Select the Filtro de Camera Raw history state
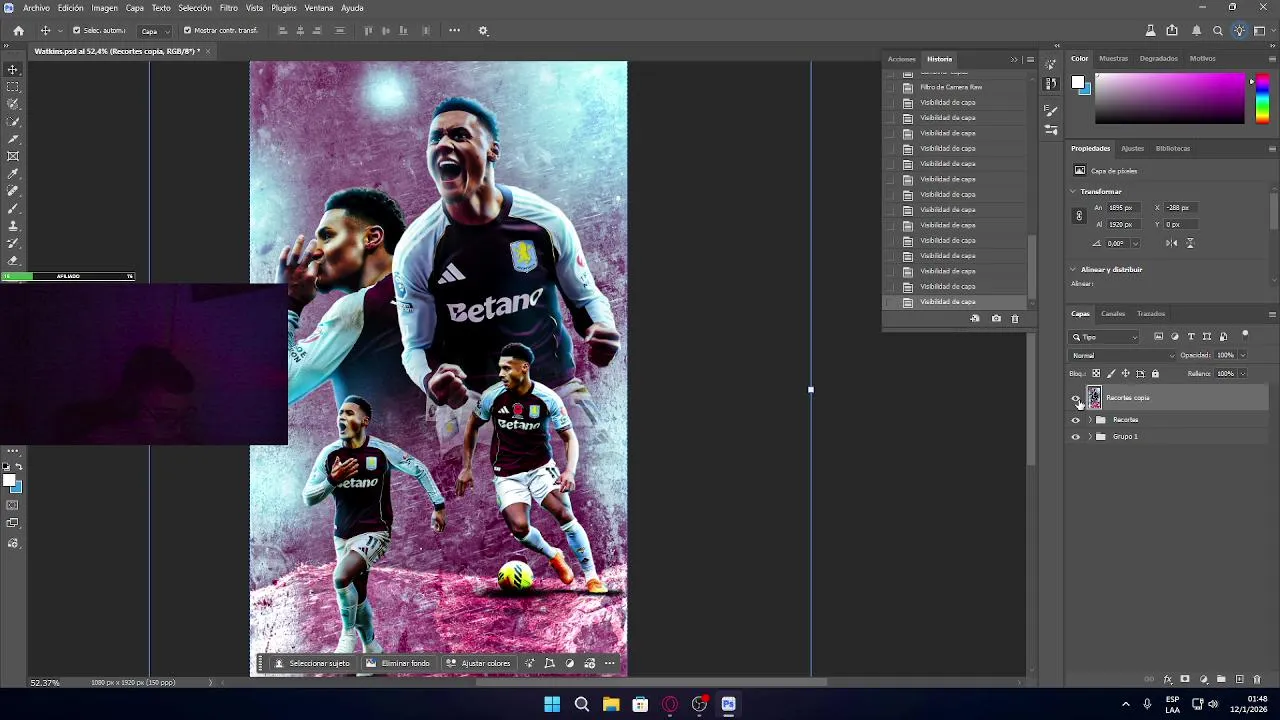Screen dimensions: 1280x720 tap(951, 87)
